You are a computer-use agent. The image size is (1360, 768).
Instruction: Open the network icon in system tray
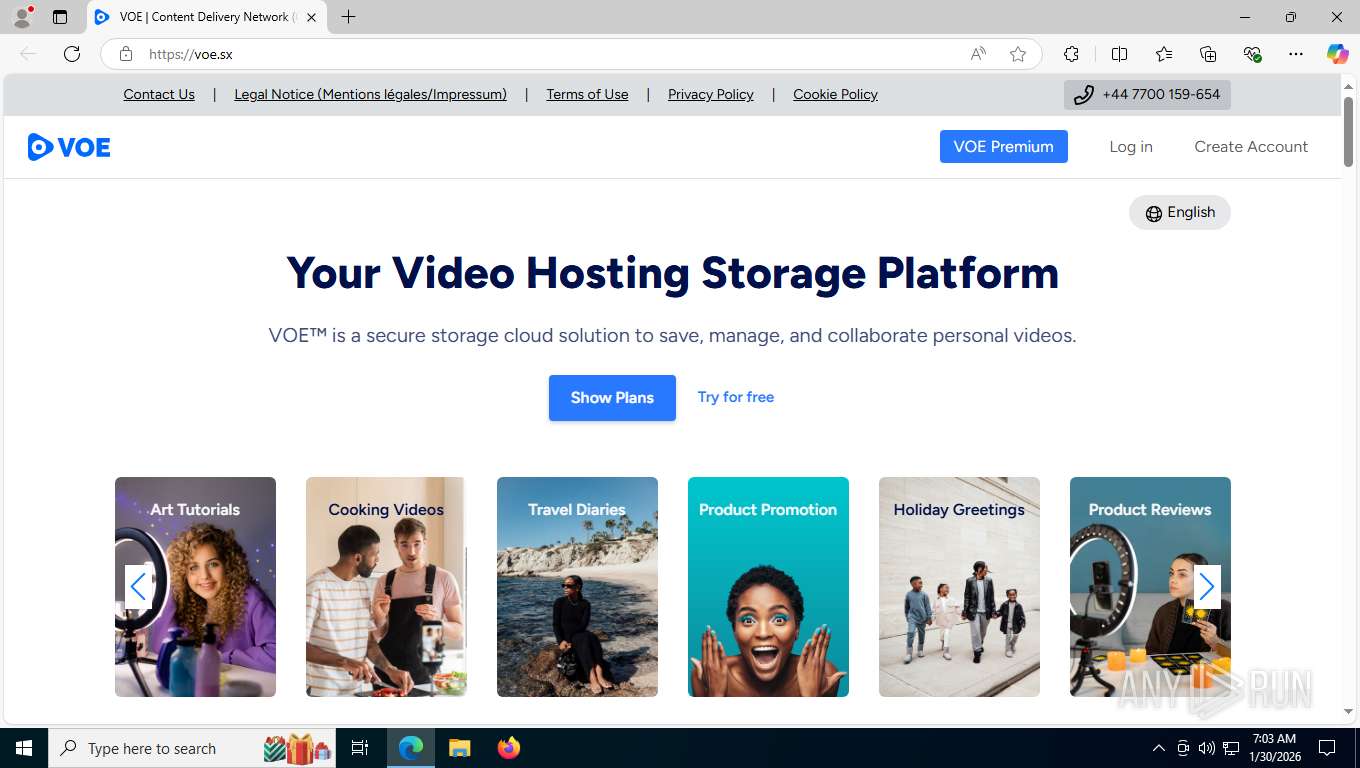click(1231, 748)
